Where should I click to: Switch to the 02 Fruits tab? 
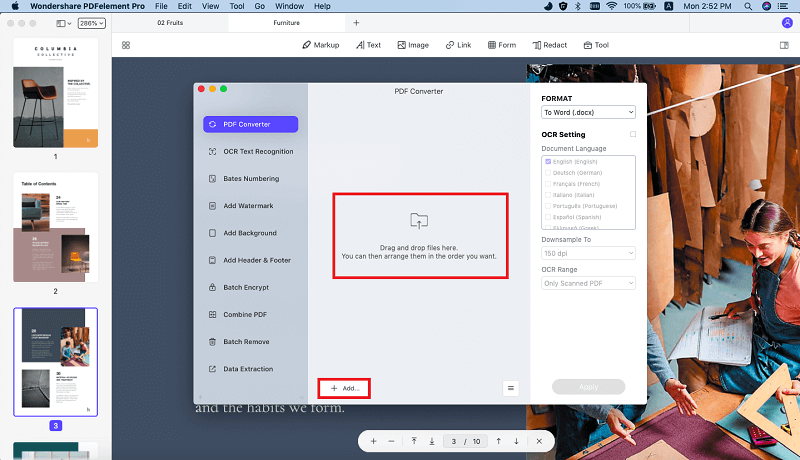tap(170, 22)
